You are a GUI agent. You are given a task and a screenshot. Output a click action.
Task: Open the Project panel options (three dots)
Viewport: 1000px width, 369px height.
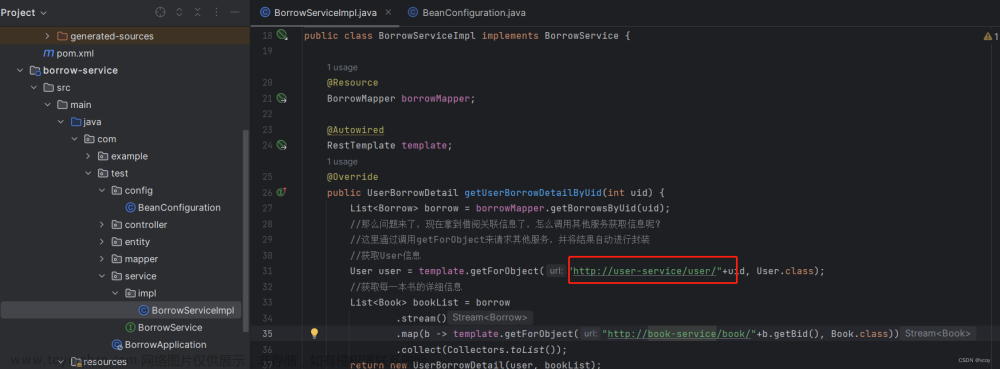[x=217, y=12]
